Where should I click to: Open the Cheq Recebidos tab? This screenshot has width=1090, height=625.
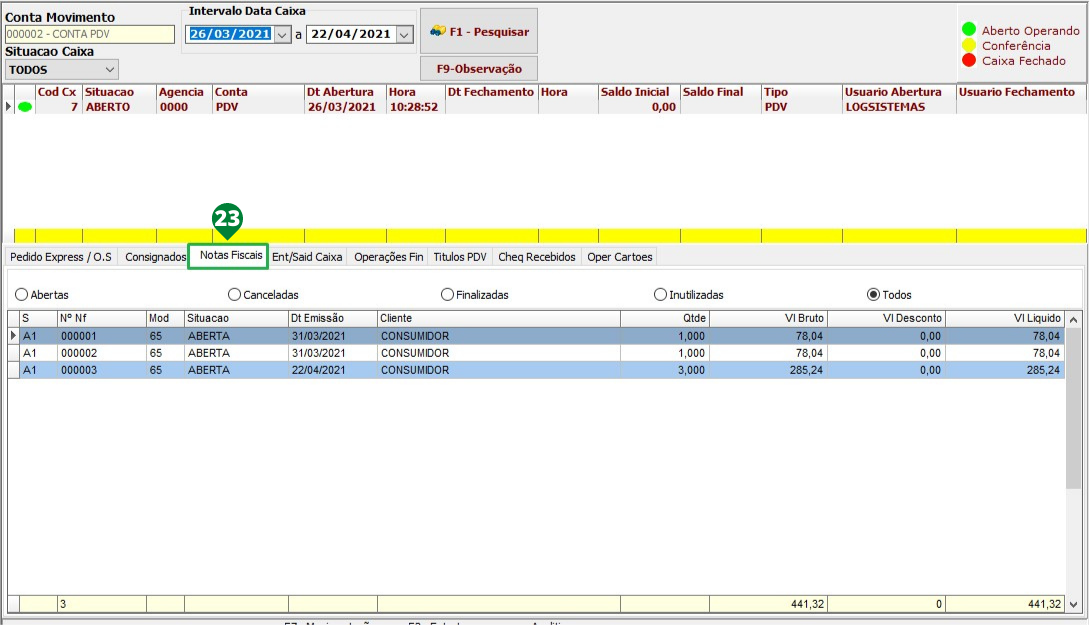tap(537, 257)
